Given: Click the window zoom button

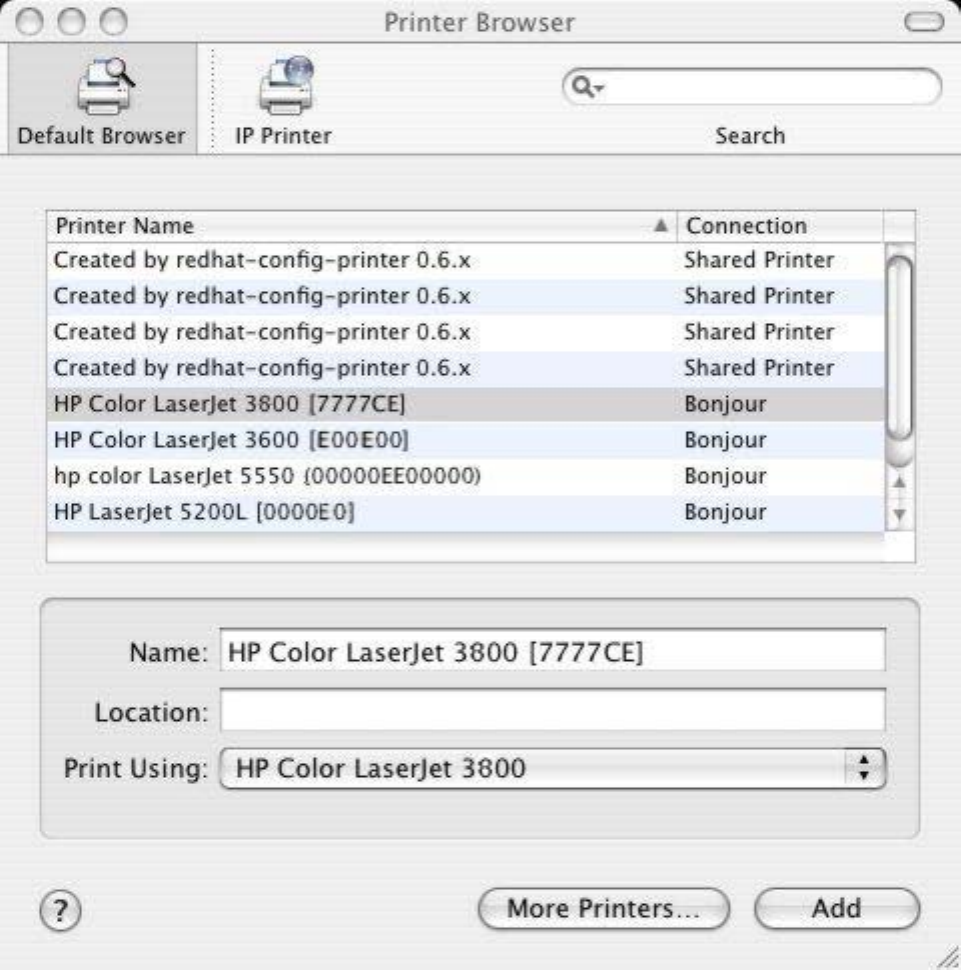Looking at the screenshot, I should tap(114, 22).
